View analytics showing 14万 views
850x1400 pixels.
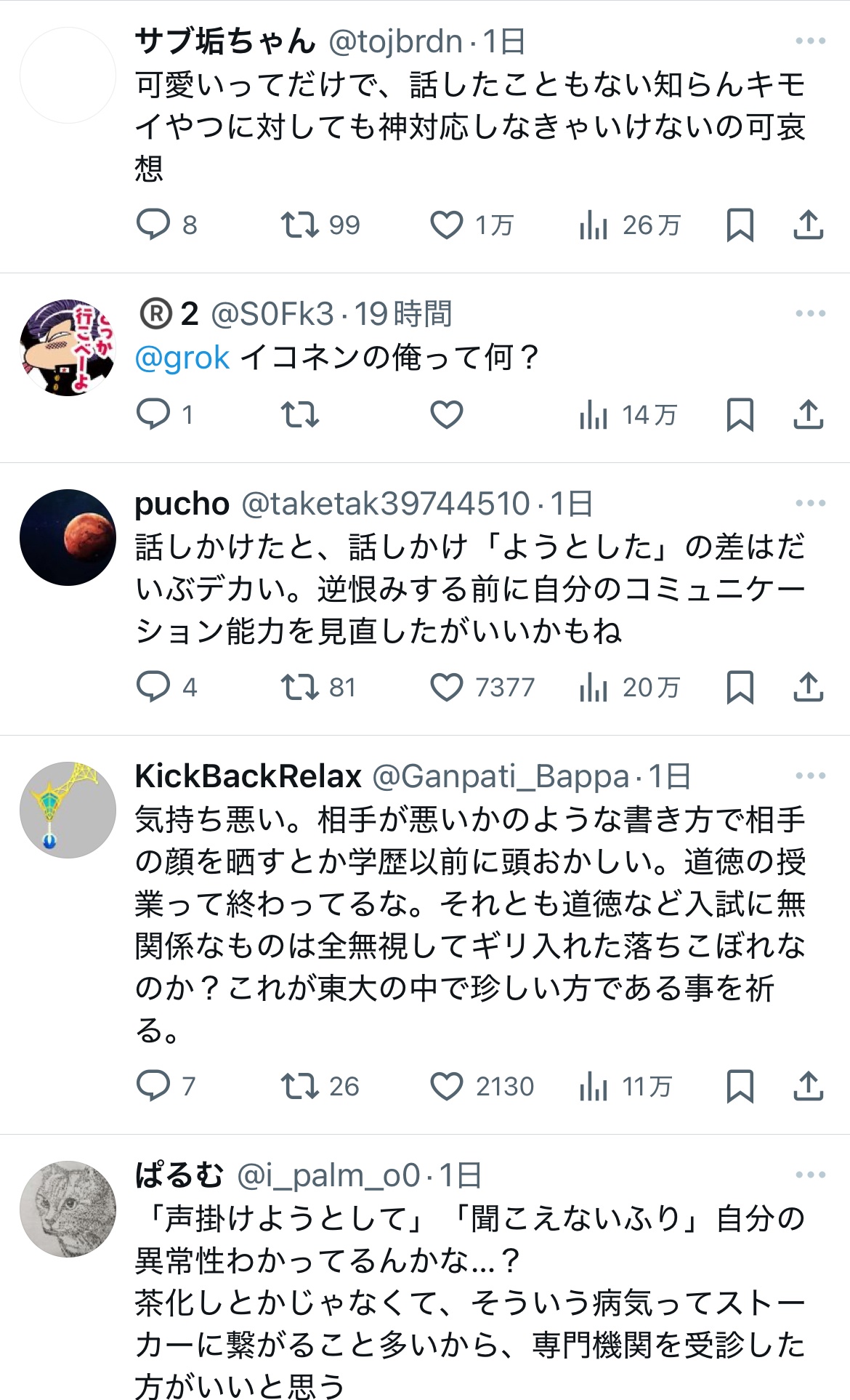coord(628,414)
